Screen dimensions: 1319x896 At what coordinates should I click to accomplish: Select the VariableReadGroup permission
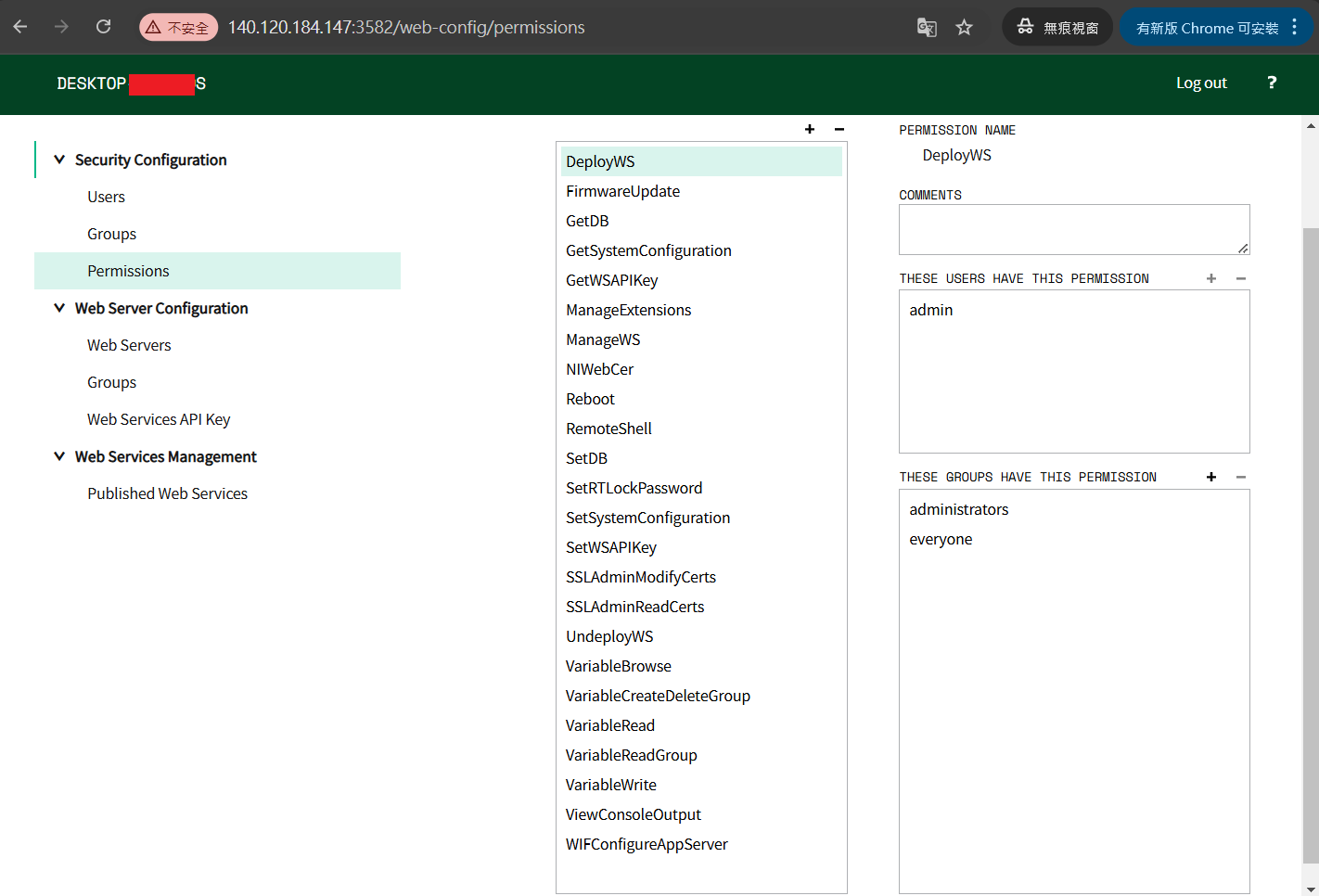701,755
